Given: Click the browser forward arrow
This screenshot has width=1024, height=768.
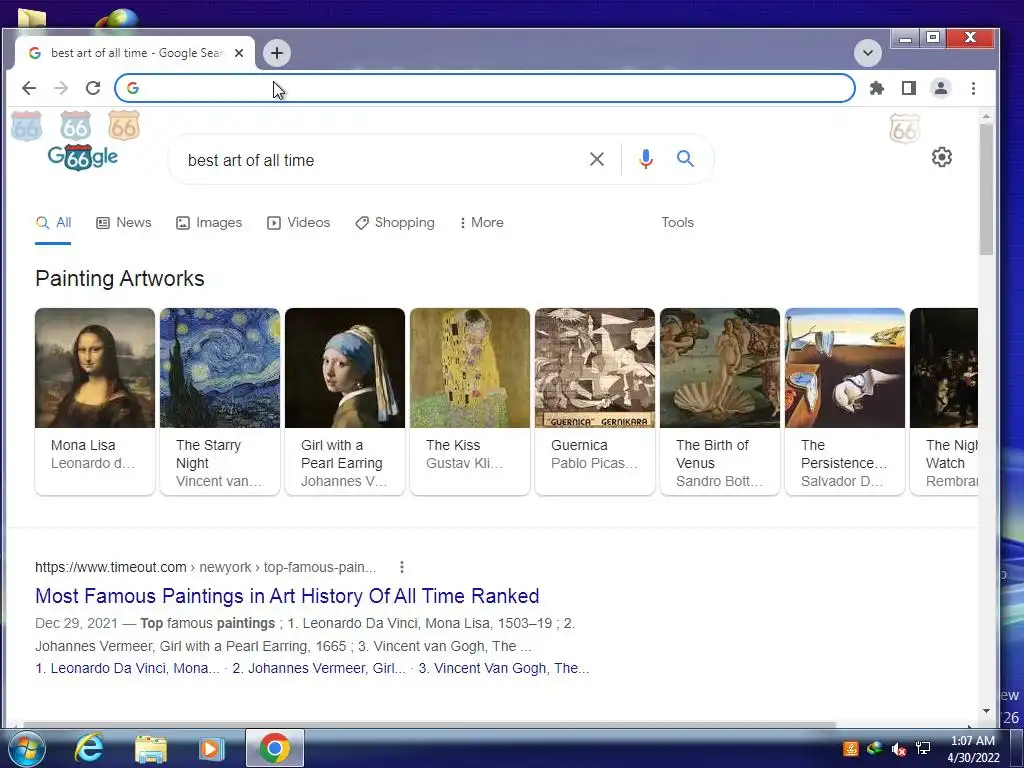Looking at the screenshot, I should [x=61, y=88].
